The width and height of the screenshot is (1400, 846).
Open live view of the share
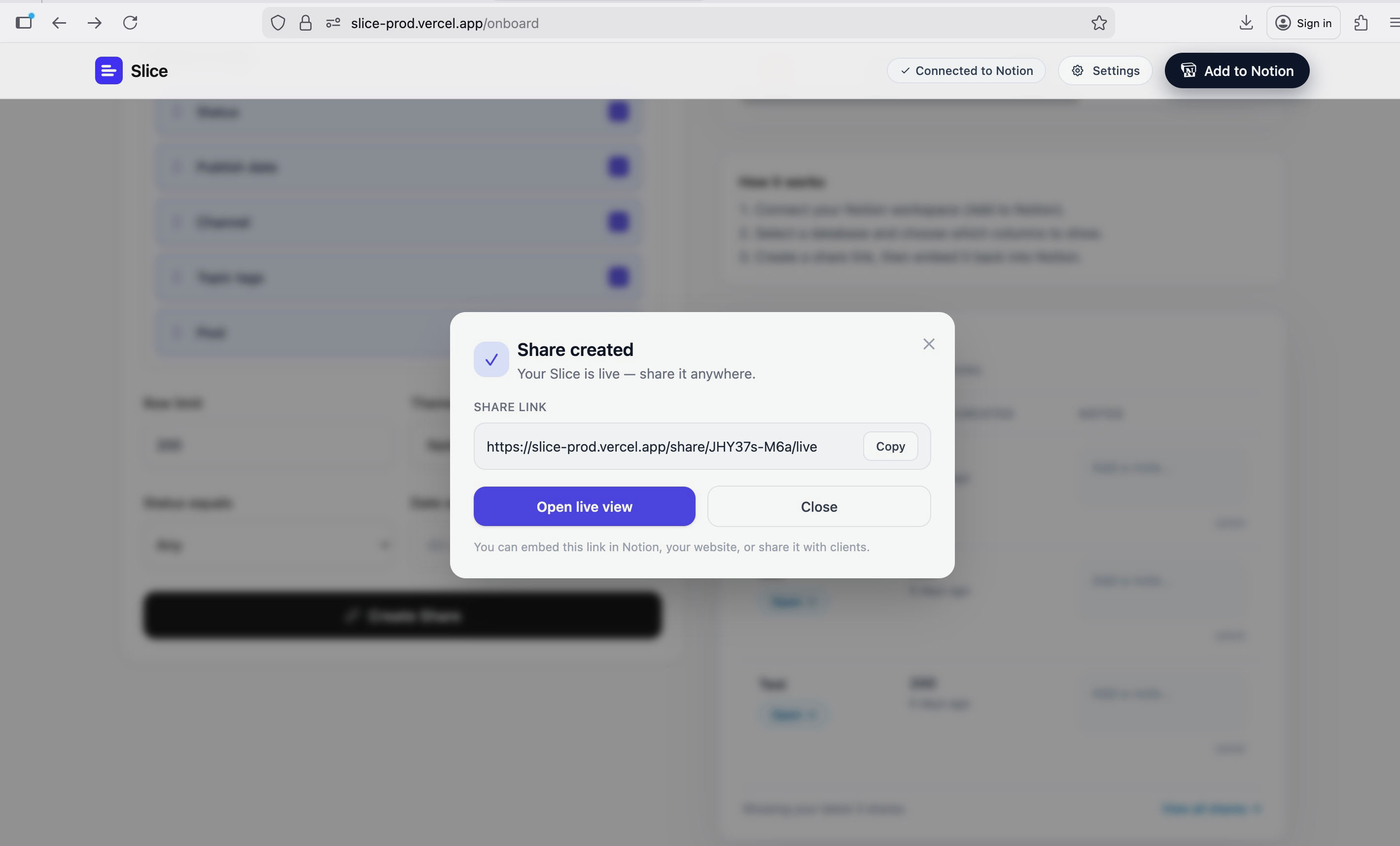point(584,506)
